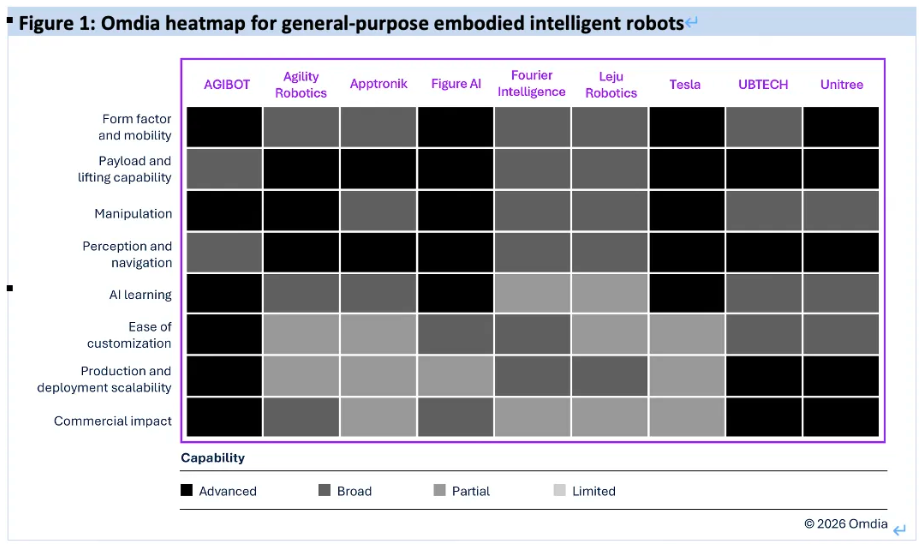This screenshot has height=549, width=921.
Task: Select Tesla's AI learning heatmap cell
Action: [x=686, y=294]
